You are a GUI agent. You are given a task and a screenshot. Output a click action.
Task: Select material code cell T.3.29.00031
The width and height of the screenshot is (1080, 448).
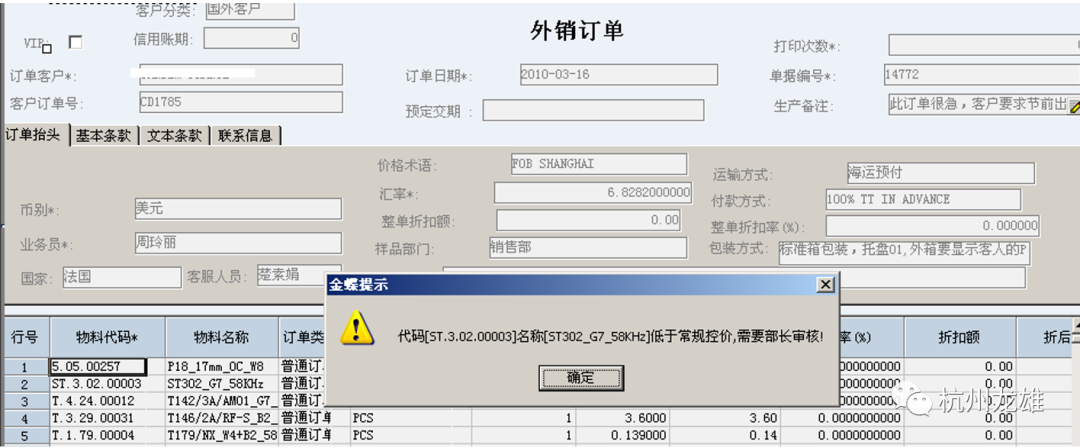(x=107, y=418)
